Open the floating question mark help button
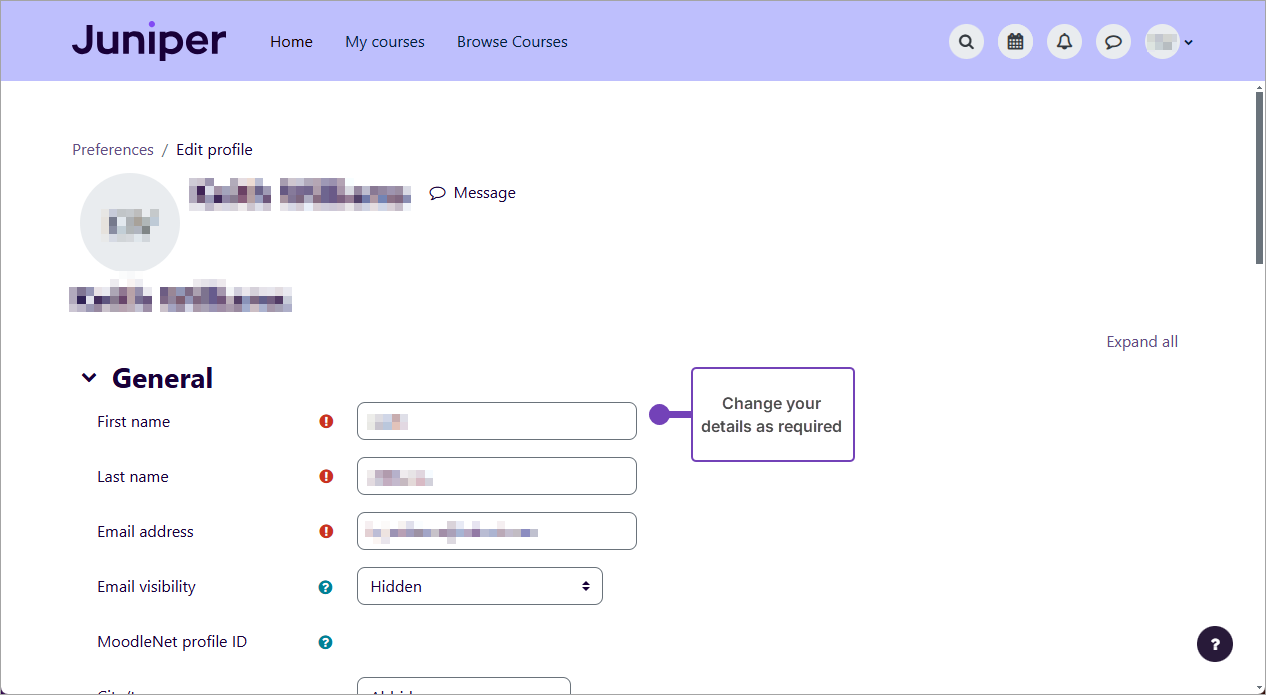 point(1215,644)
